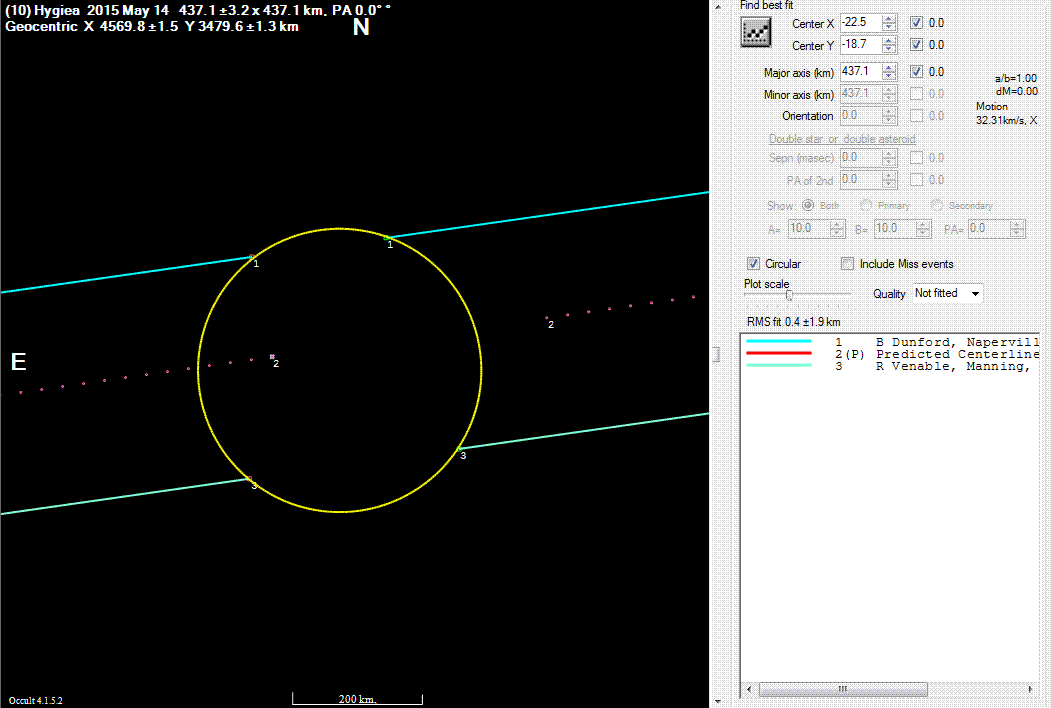Click the plot's vertical scrollbar thumb
Image resolution: width=1051 pixels, height=708 pixels.
[x=717, y=354]
